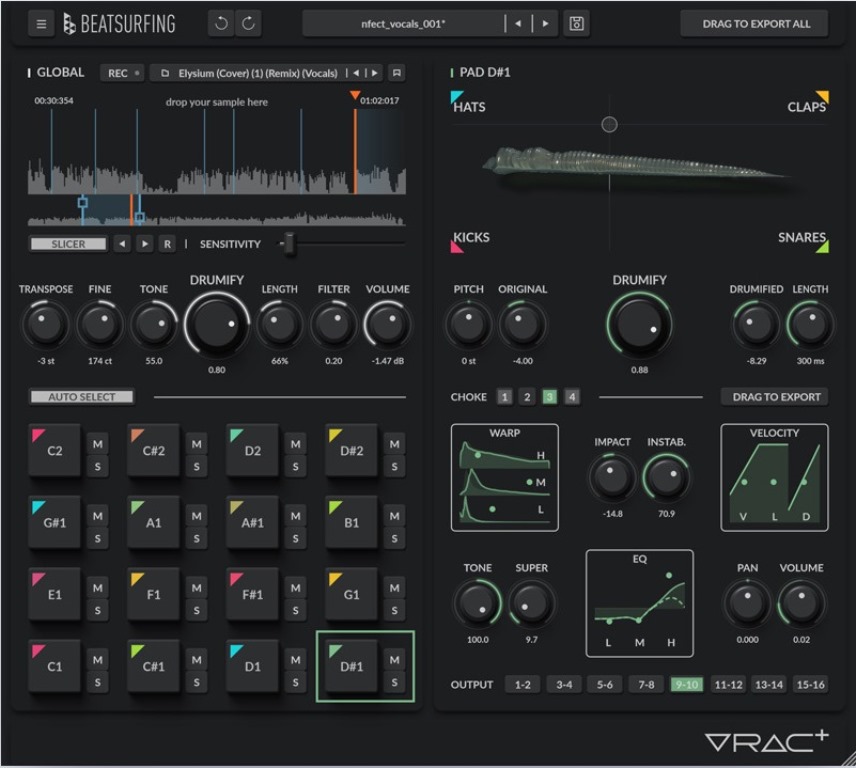Click DRAG TO EXPORT ALL button
This screenshot has height=768, width=856.
click(756, 24)
